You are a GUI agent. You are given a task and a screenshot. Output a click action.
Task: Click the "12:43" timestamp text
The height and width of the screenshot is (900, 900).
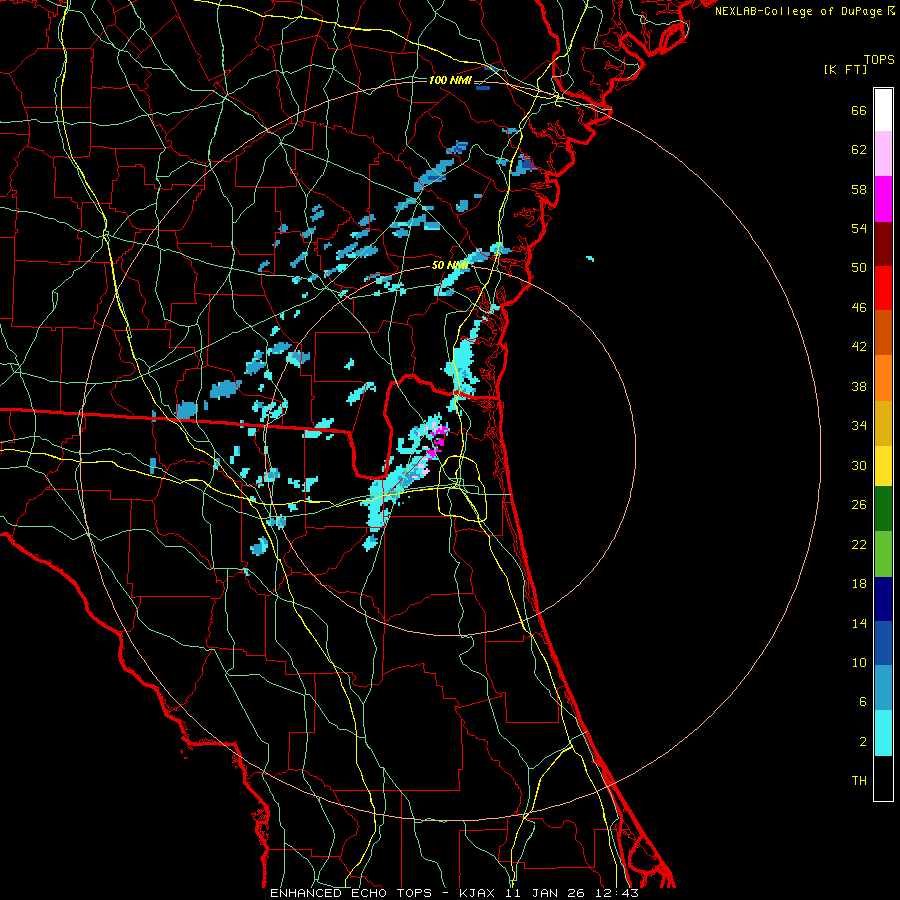coord(617,893)
